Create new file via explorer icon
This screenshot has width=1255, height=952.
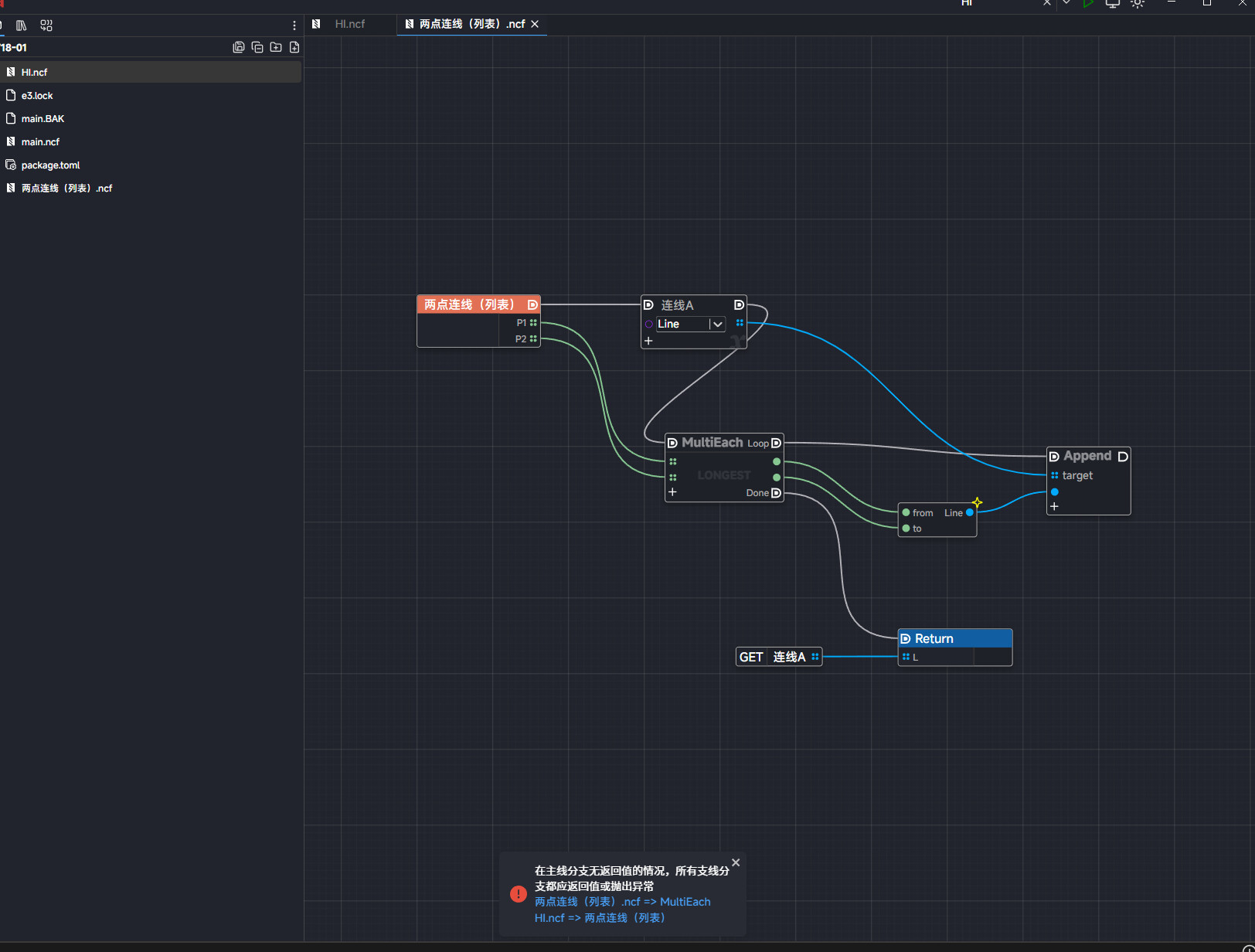point(294,47)
